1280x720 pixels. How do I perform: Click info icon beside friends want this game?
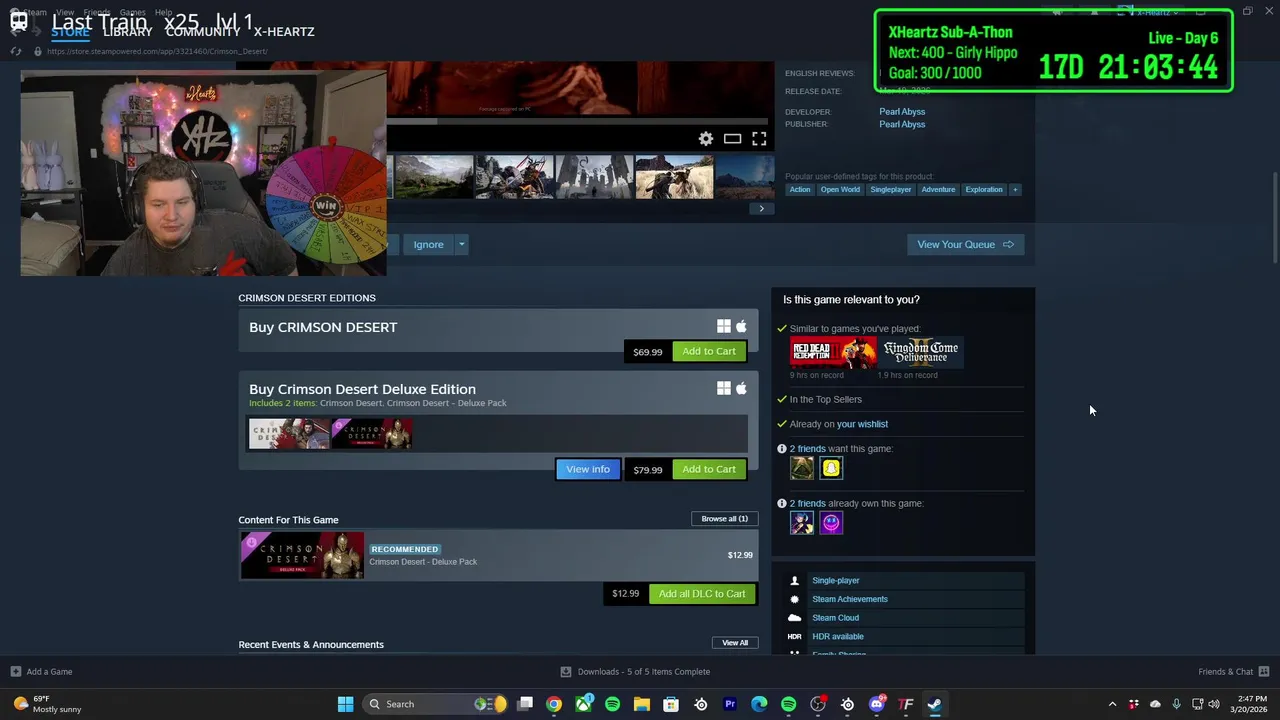(782, 449)
